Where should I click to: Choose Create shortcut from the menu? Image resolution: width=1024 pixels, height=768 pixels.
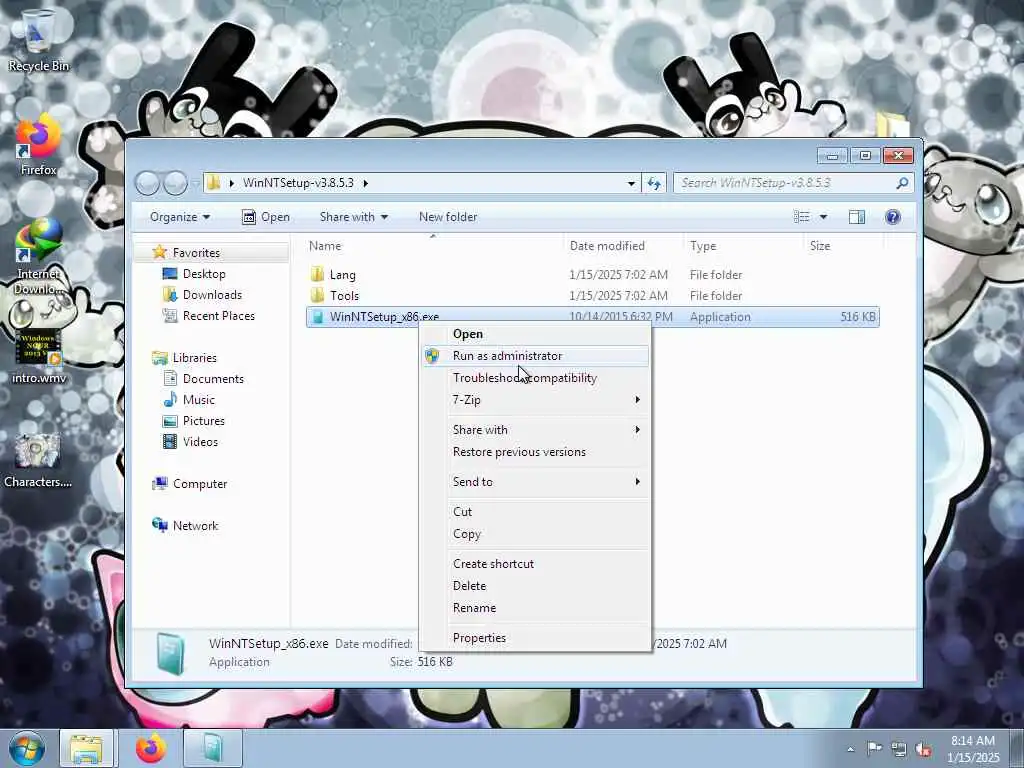[535, 564]
